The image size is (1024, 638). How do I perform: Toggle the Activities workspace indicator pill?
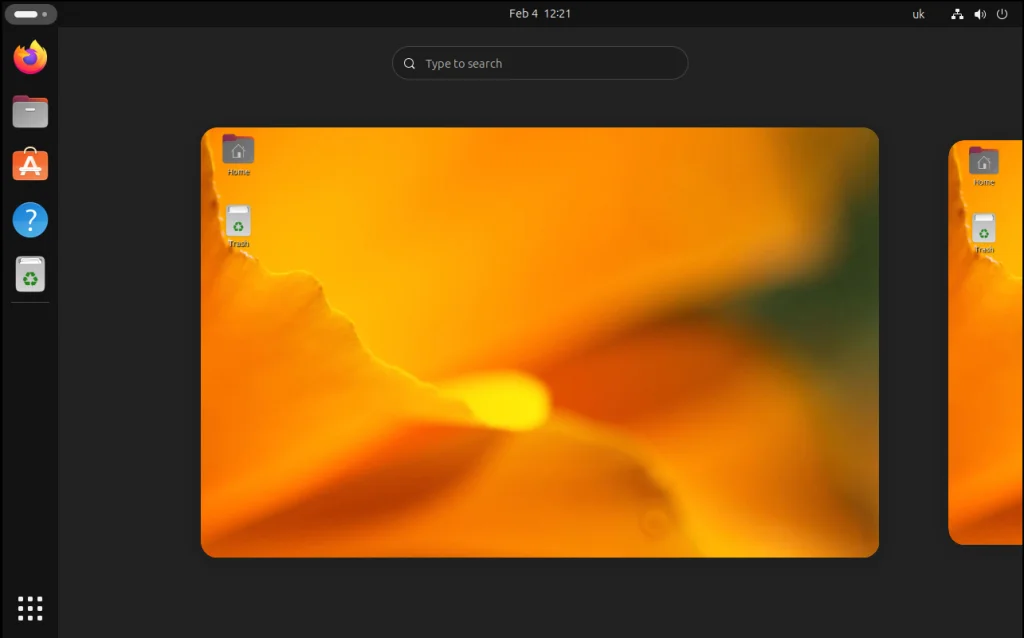[x=30, y=14]
